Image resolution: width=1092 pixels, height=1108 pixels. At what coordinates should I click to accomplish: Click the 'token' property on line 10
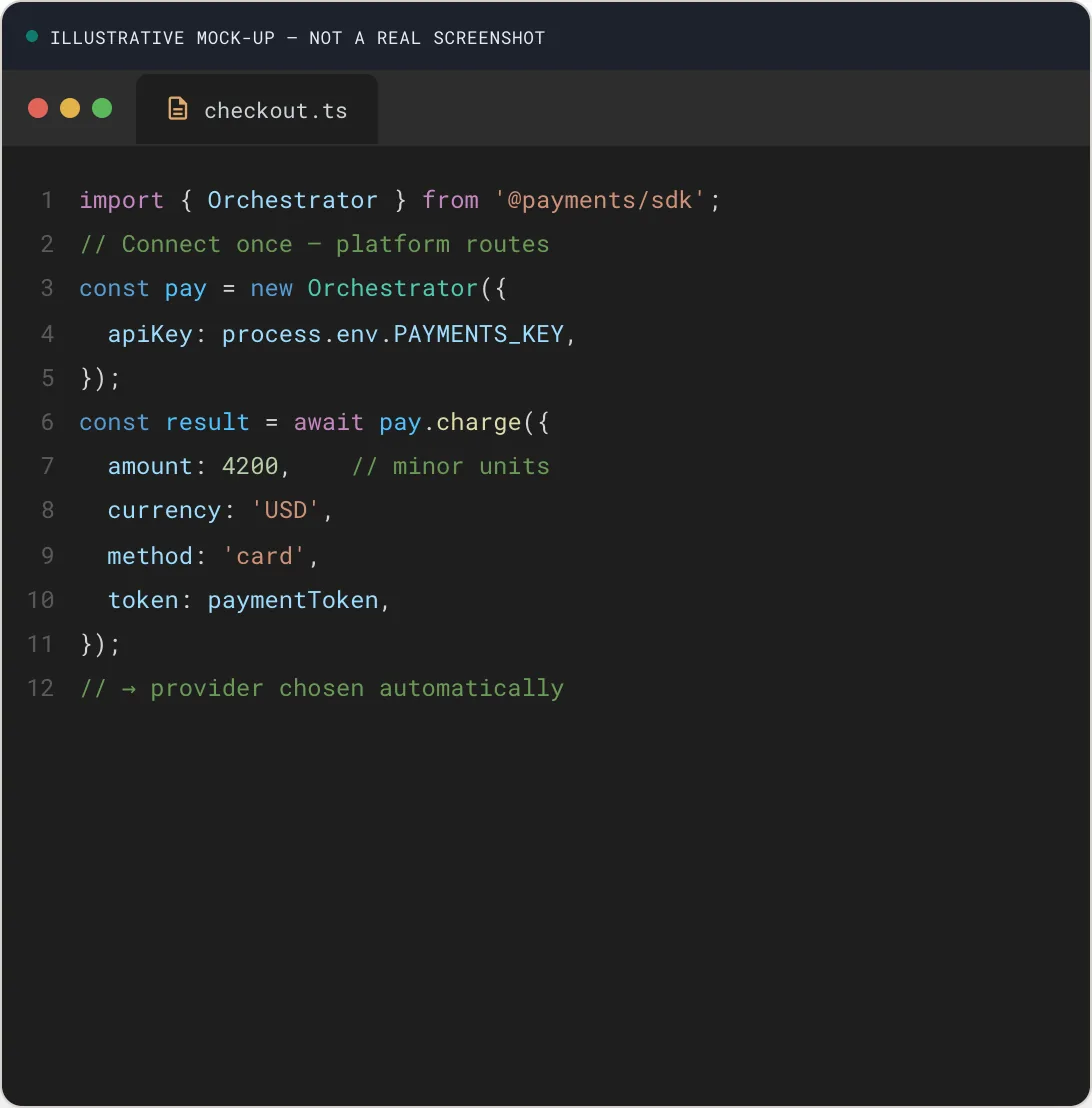143,600
